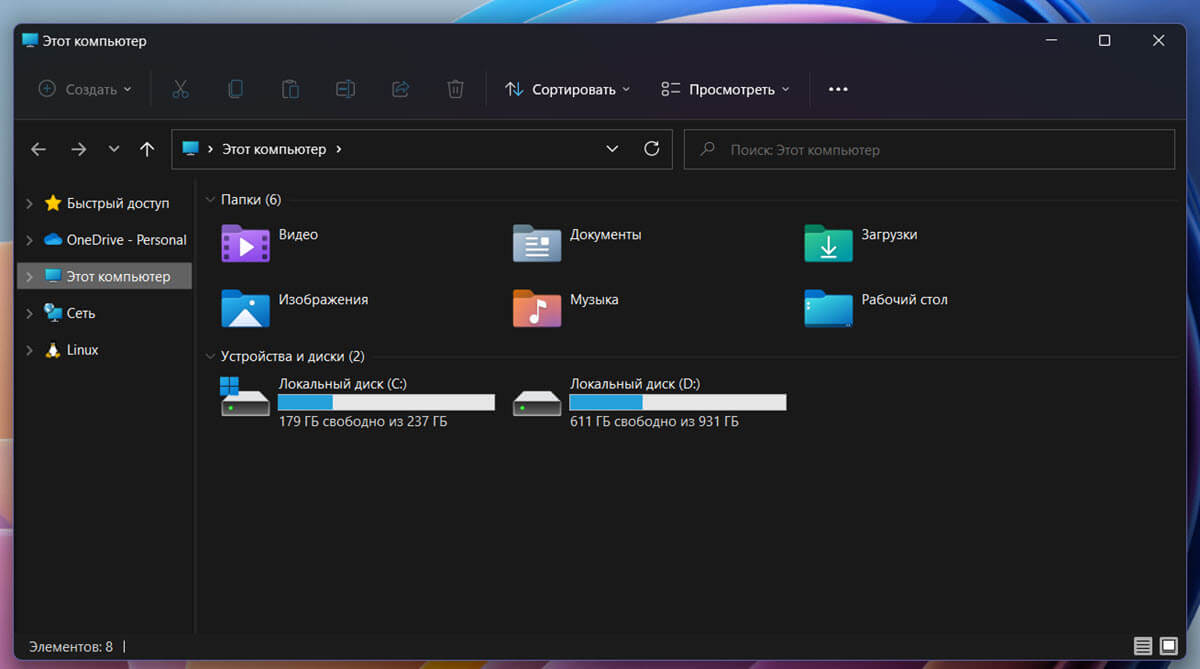Select the Изображения folder icon
Viewport: 1200px width, 669px height.
click(x=245, y=308)
